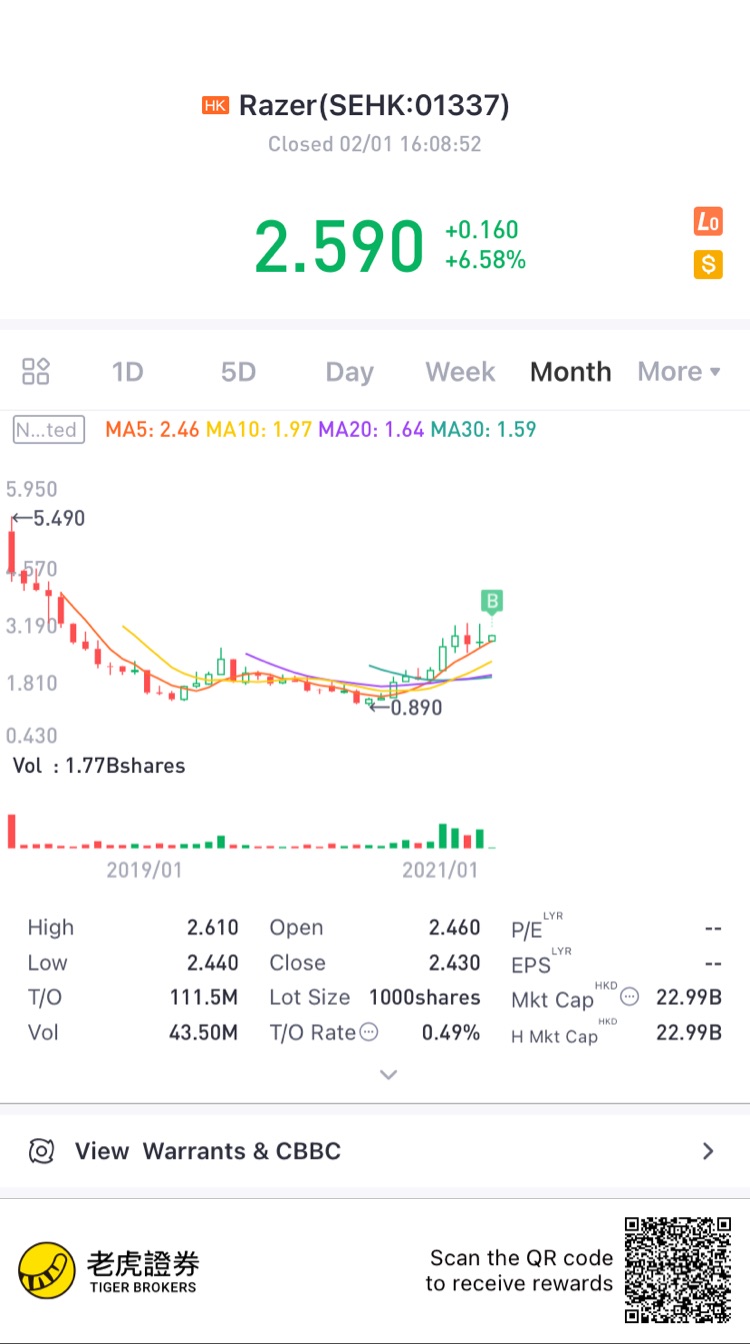
Task: Tap the yellow dollar sign badge
Action: tap(708, 265)
